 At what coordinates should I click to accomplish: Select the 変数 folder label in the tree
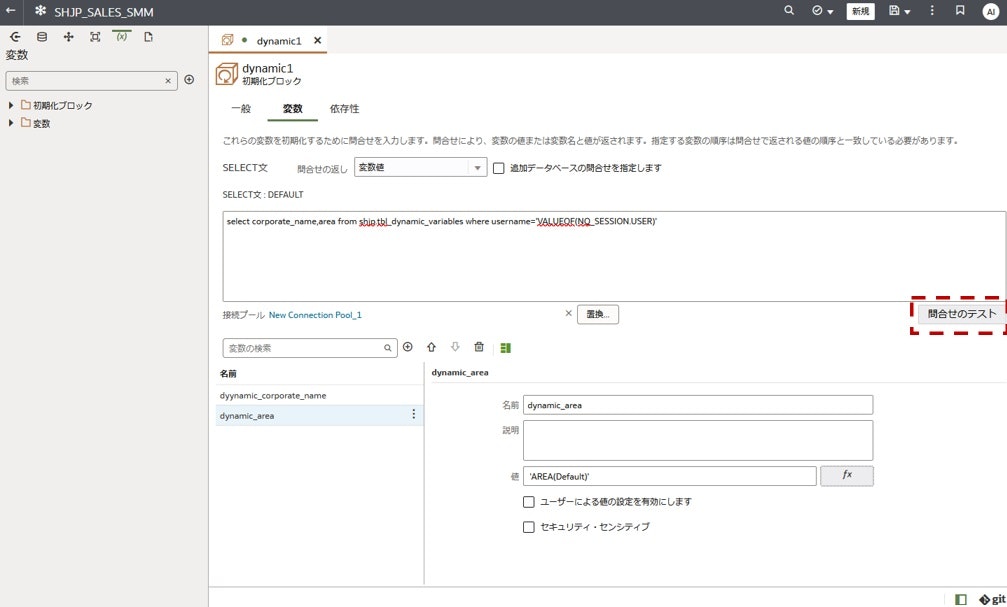point(42,123)
